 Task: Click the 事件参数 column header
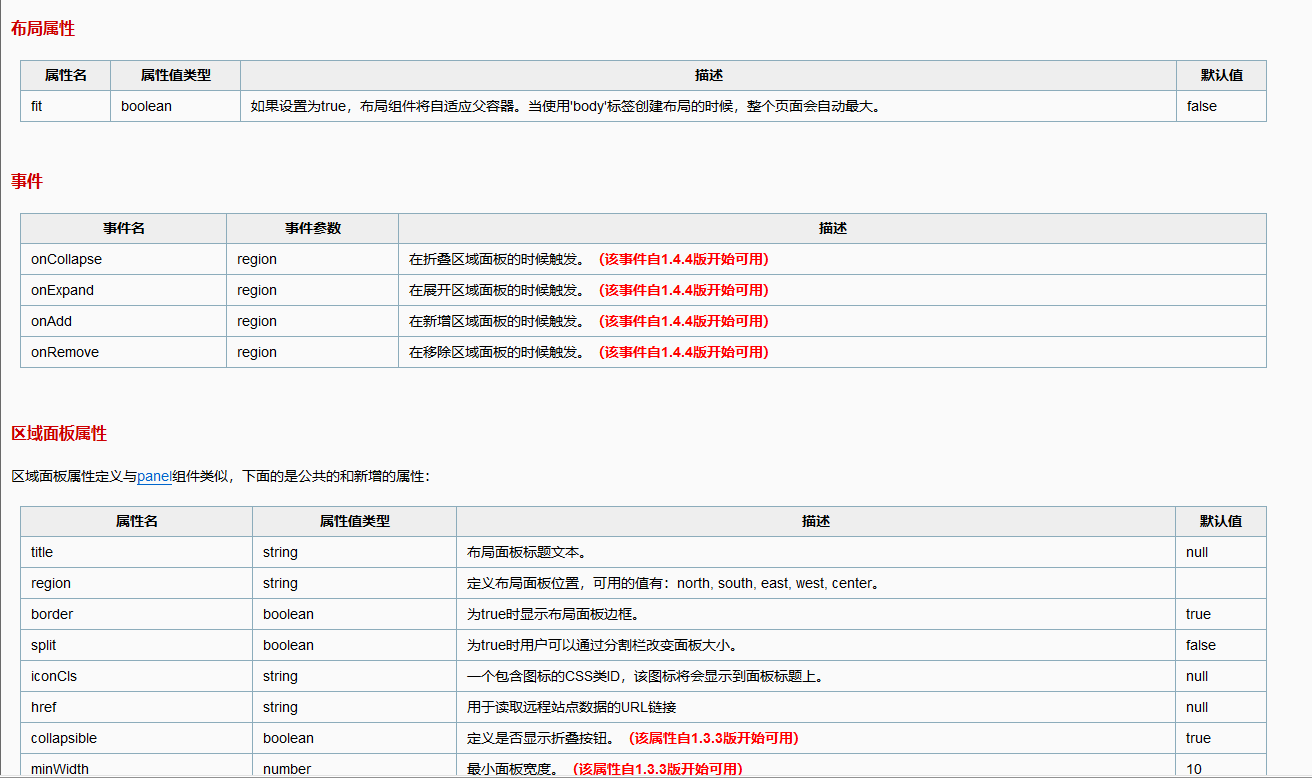pyautogui.click(x=313, y=228)
